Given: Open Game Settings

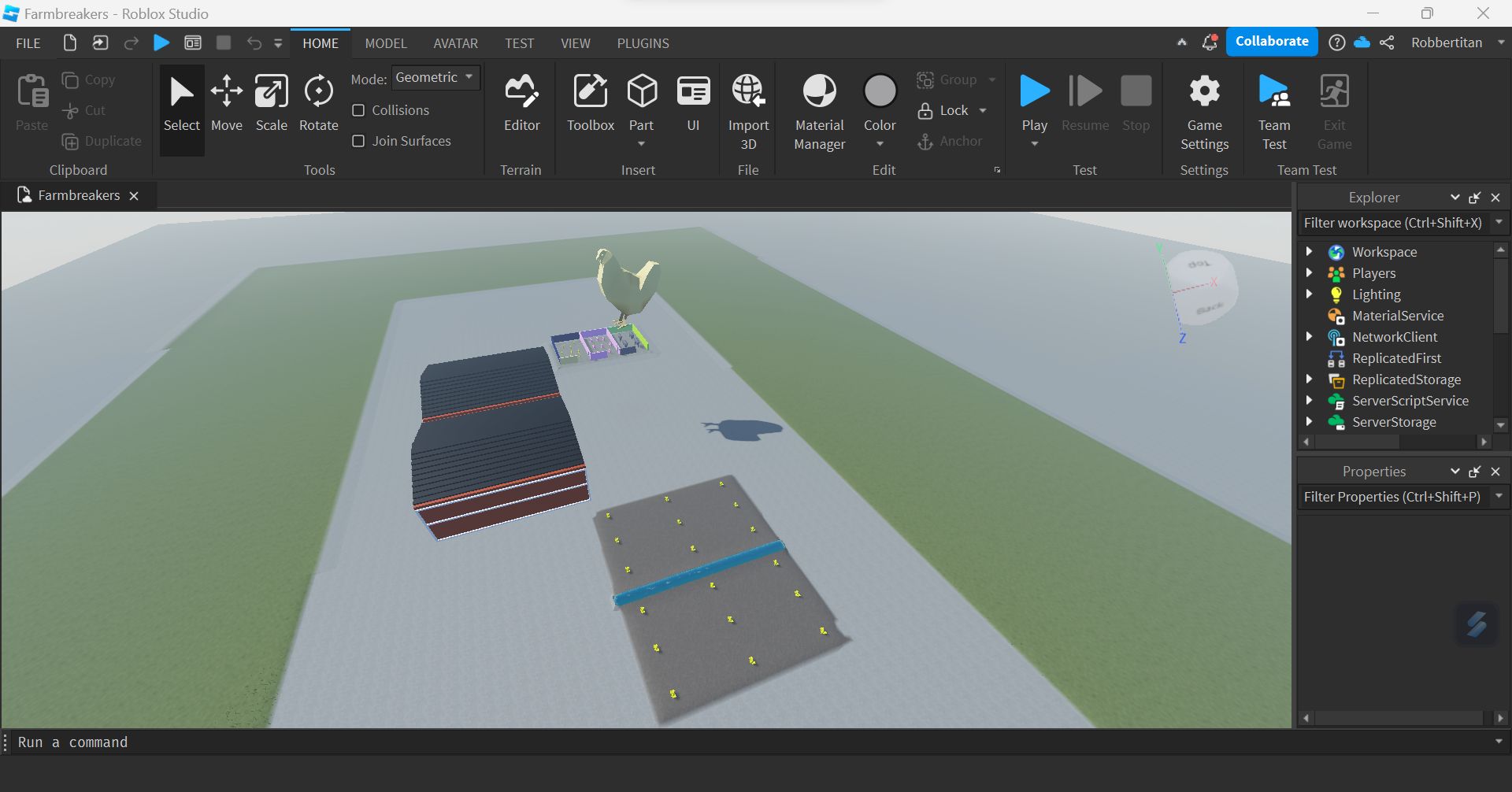Looking at the screenshot, I should [x=1204, y=112].
